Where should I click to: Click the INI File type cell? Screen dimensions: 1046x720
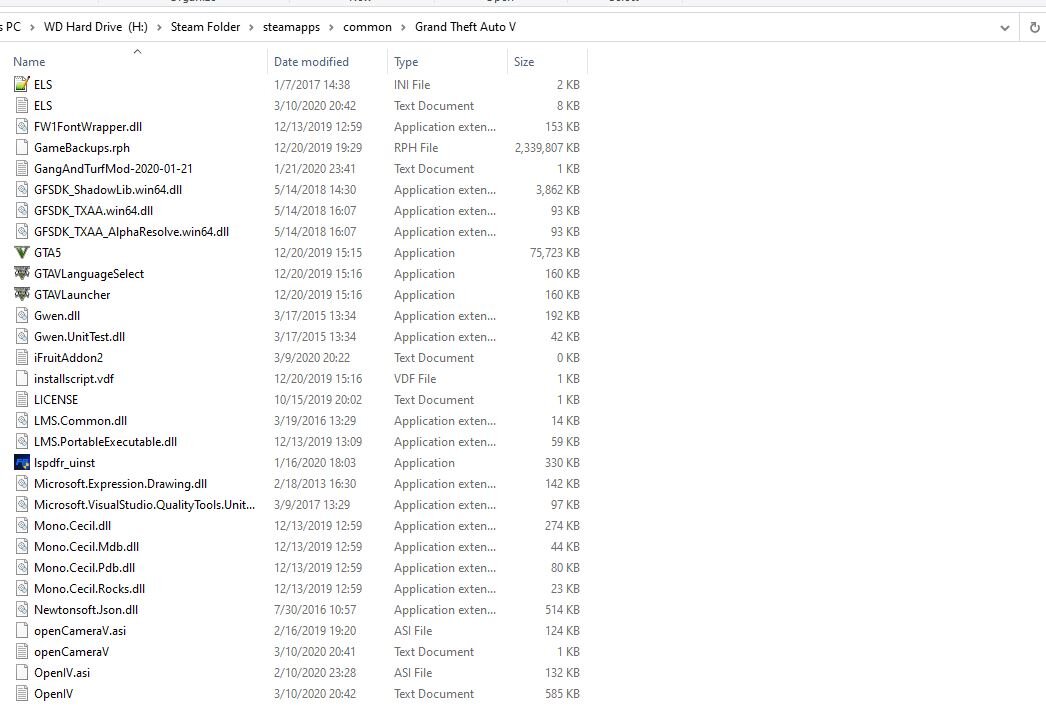click(412, 85)
